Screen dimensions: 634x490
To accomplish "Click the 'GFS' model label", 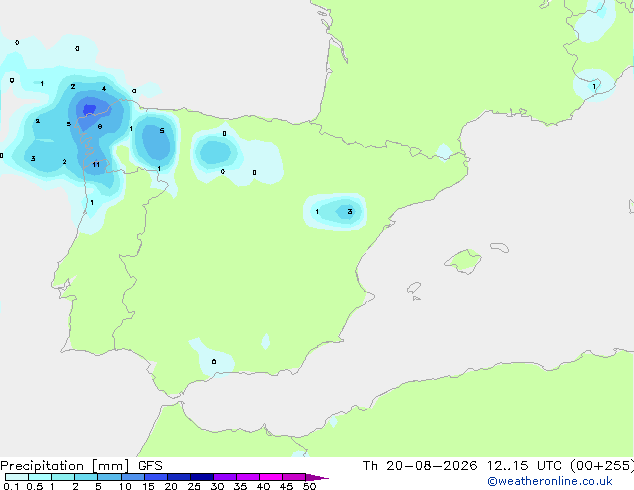I will coord(150,466).
